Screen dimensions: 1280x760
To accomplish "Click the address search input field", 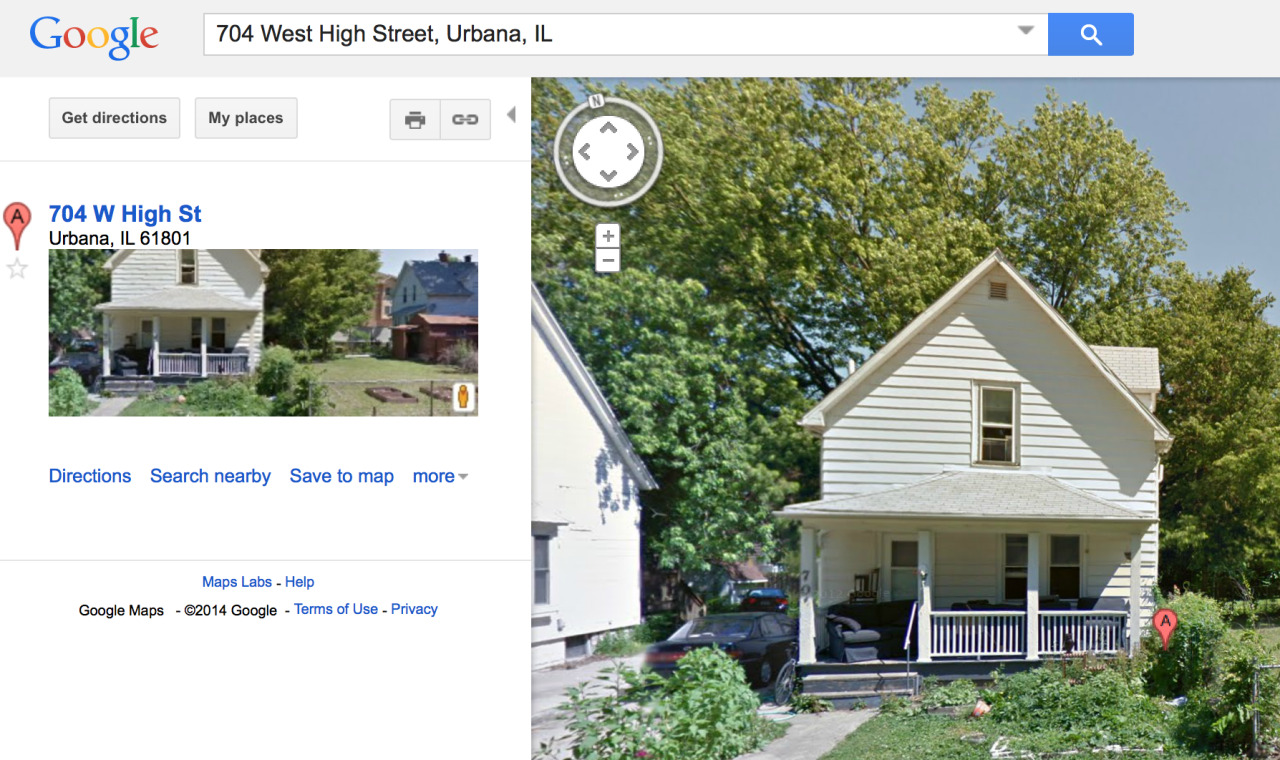I will point(610,34).
